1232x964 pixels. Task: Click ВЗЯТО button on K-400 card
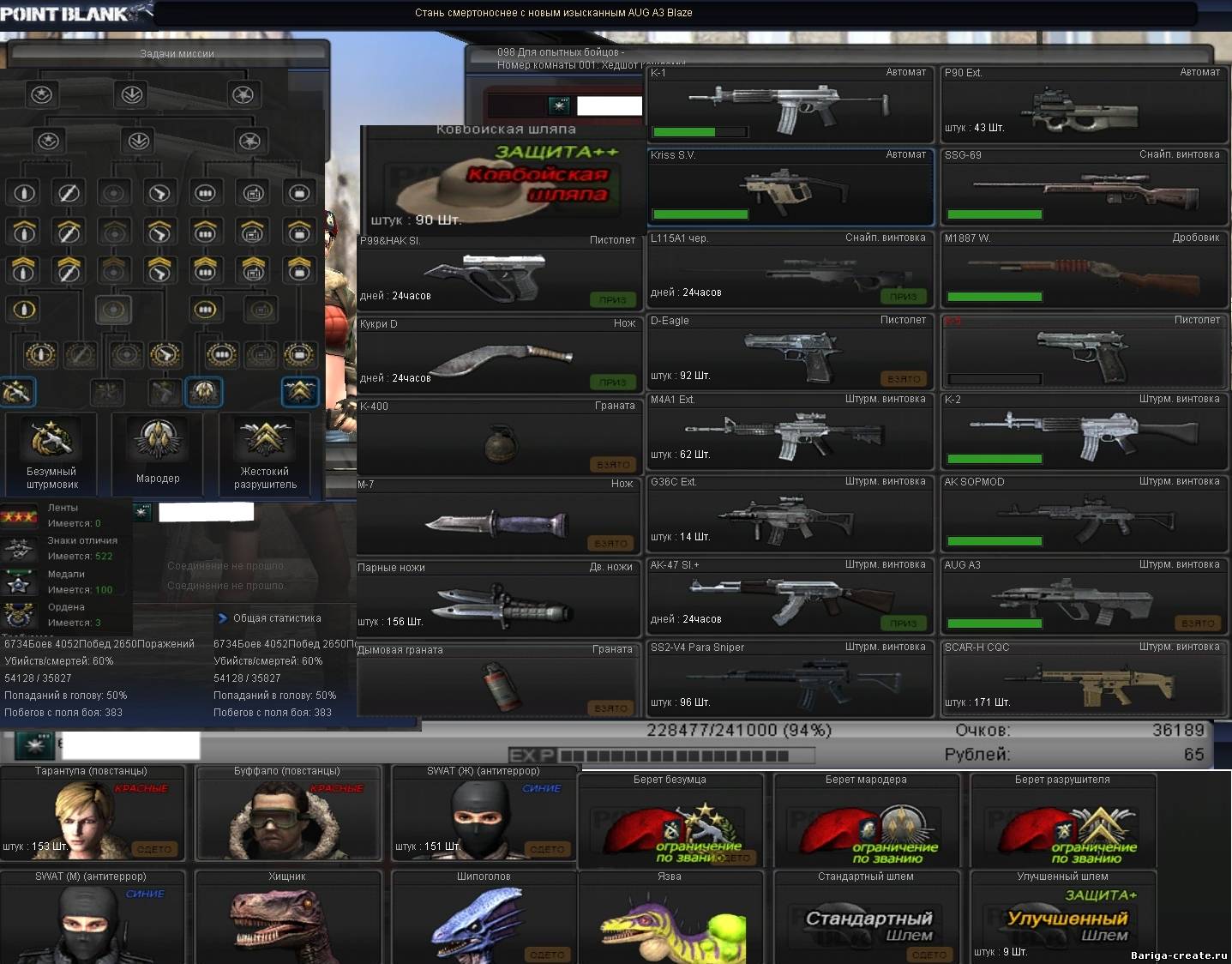click(x=612, y=465)
